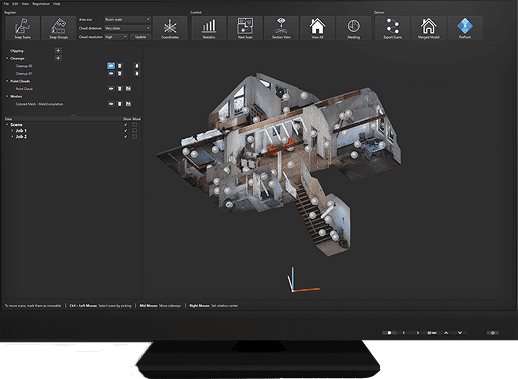
Task: Enable the Move checkbox for Job 1
Action: 135,131
